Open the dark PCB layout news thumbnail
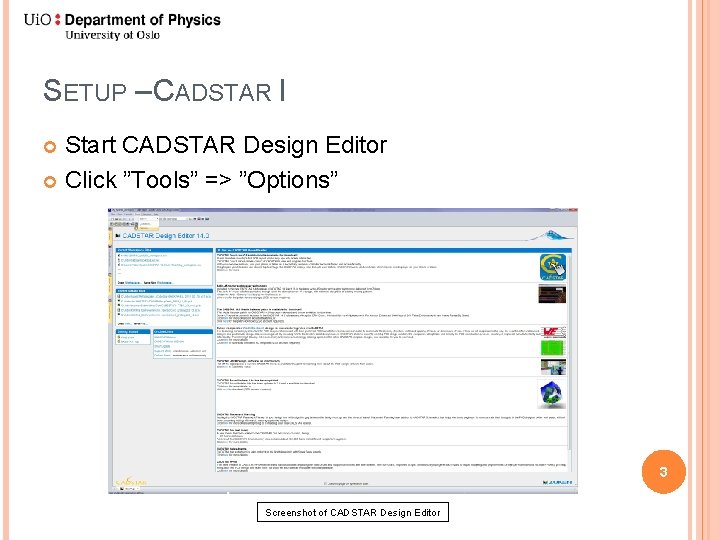Viewport: 720px width, 540px height. [552, 294]
